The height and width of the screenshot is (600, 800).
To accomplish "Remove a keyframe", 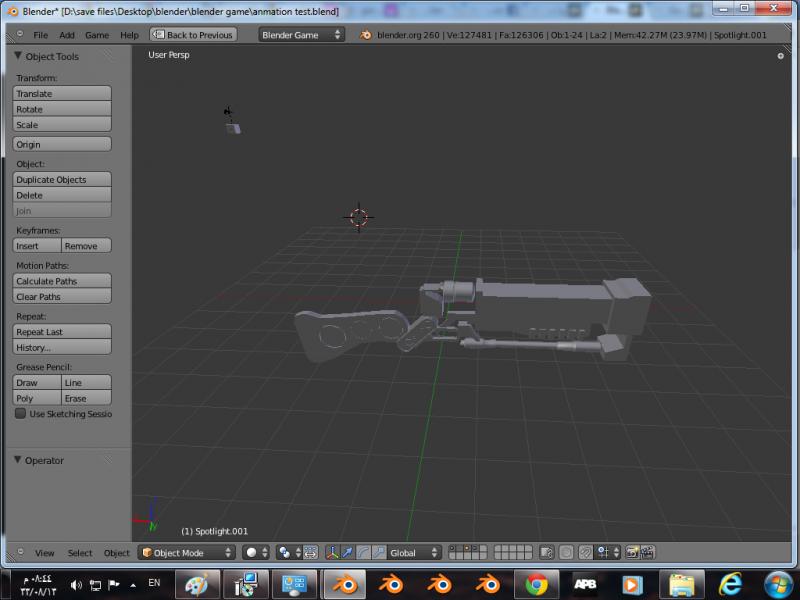I will [86, 246].
